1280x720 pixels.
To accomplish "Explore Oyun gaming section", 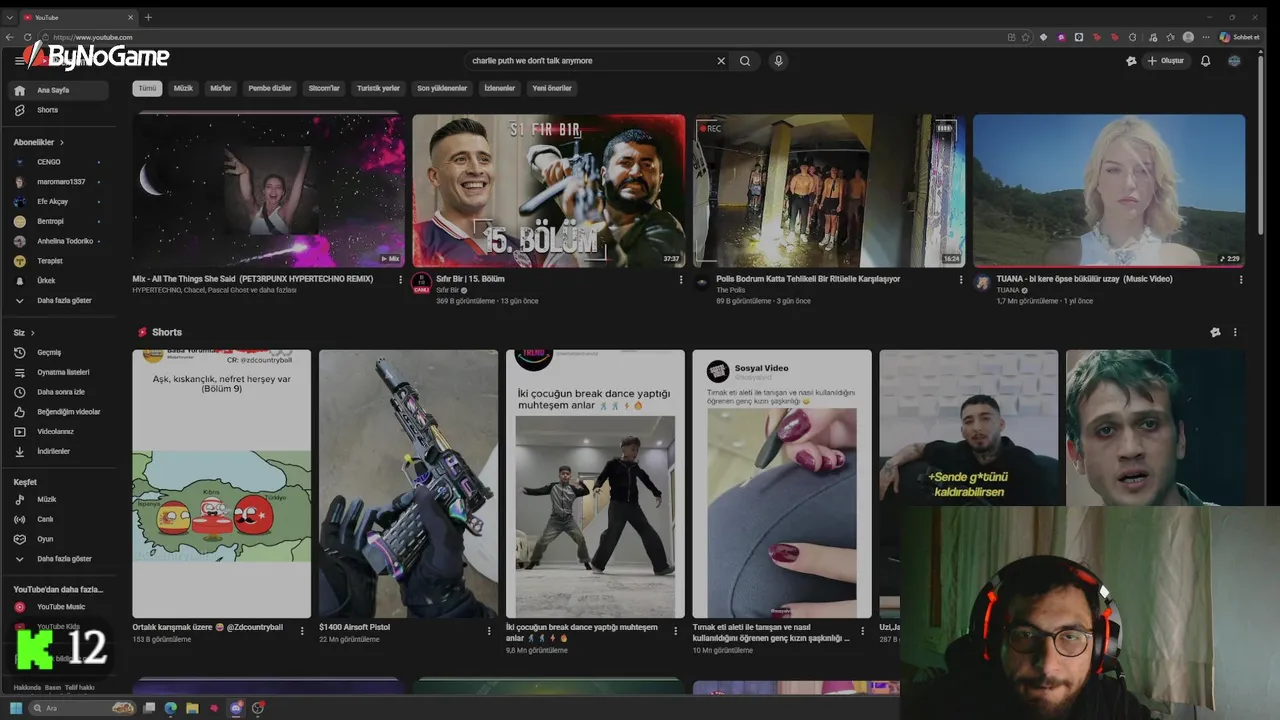I will point(58,539).
